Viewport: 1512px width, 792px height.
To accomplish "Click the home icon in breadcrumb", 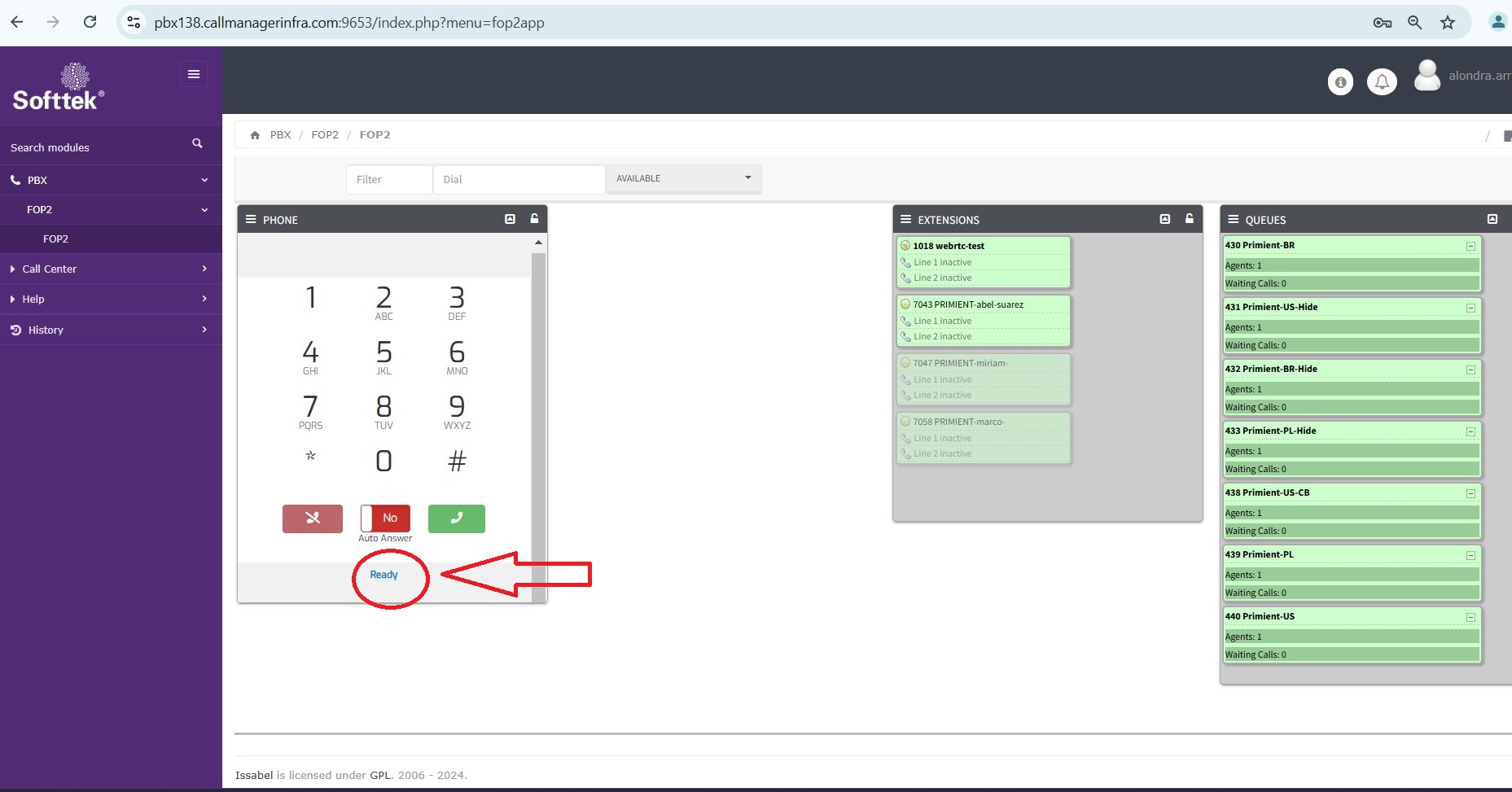I will (x=255, y=135).
